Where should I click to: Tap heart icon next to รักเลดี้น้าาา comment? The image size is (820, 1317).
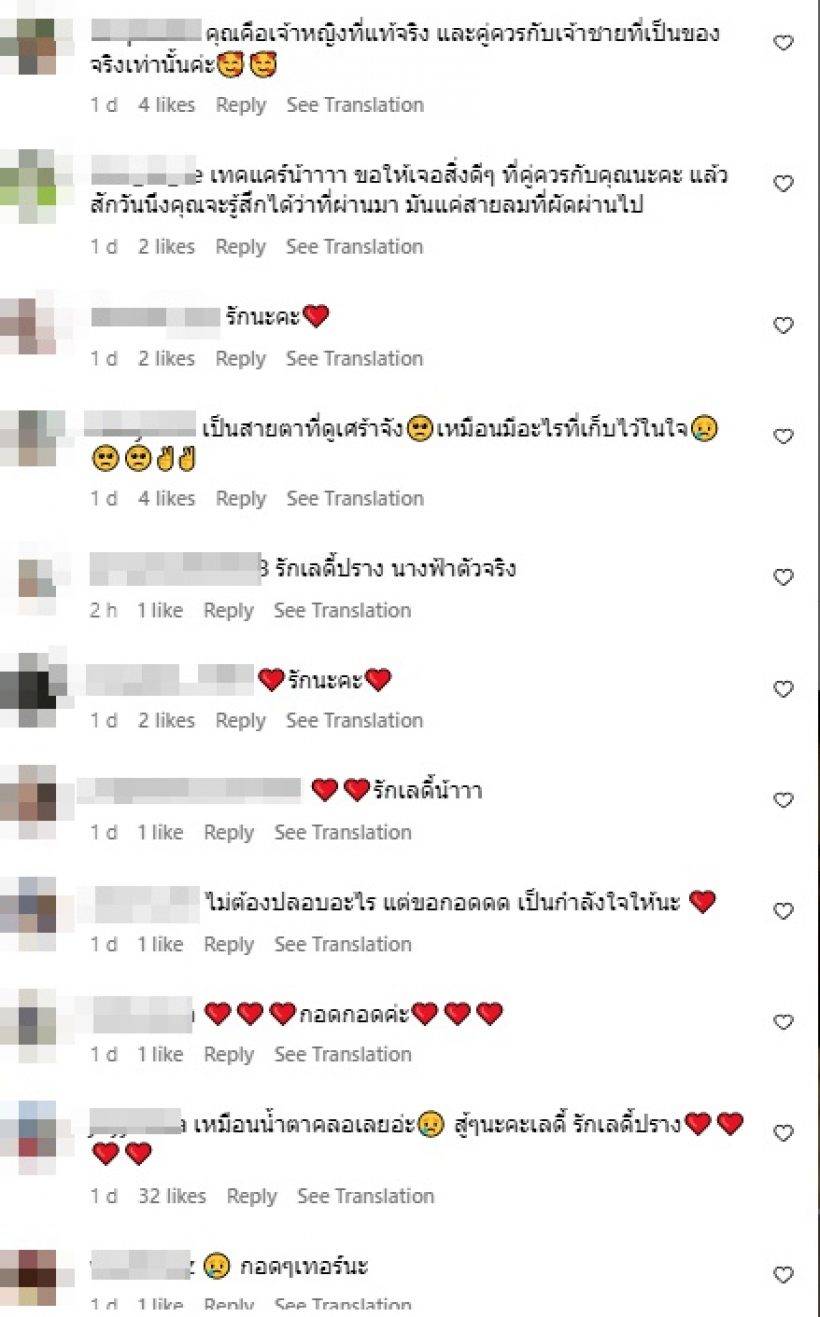click(x=784, y=800)
